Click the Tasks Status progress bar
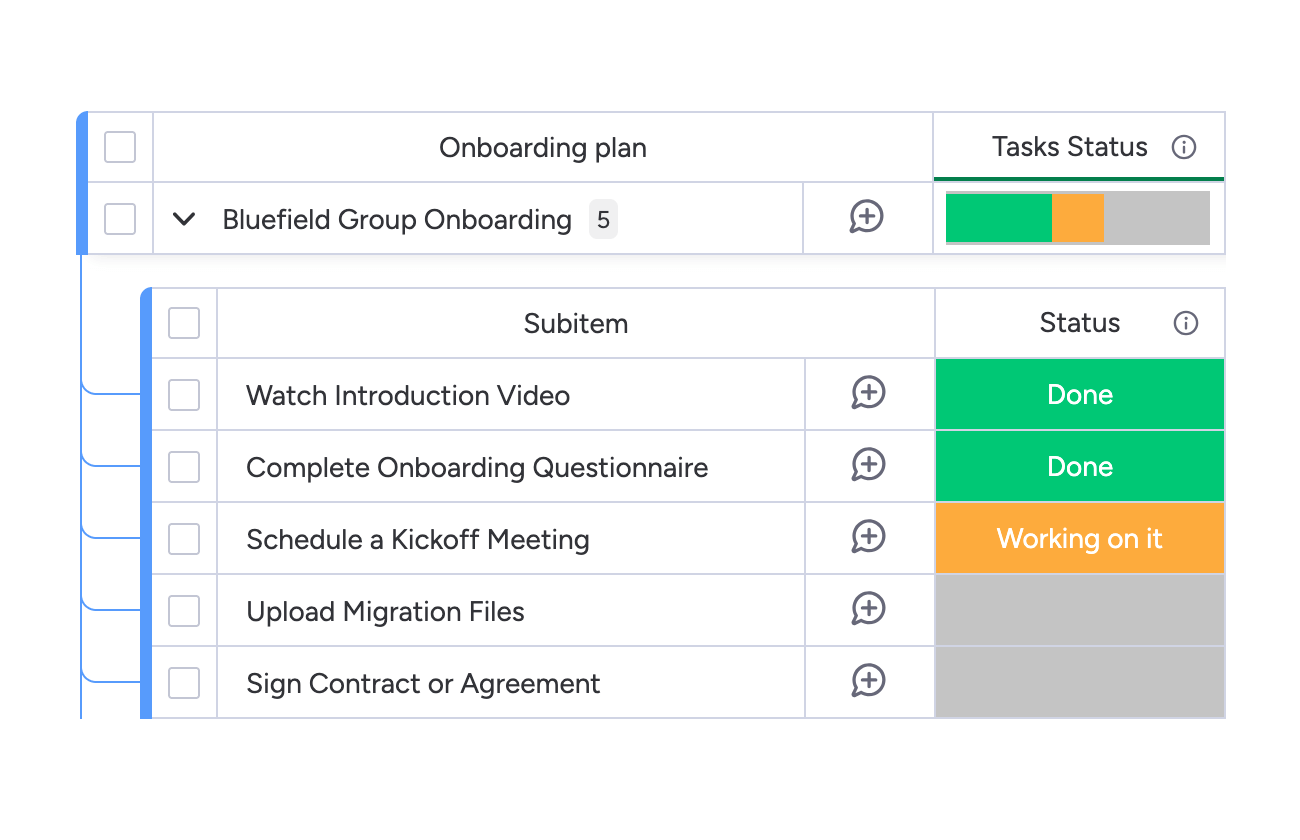Image resolution: width=1300 pixels, height=840 pixels. click(x=1078, y=218)
